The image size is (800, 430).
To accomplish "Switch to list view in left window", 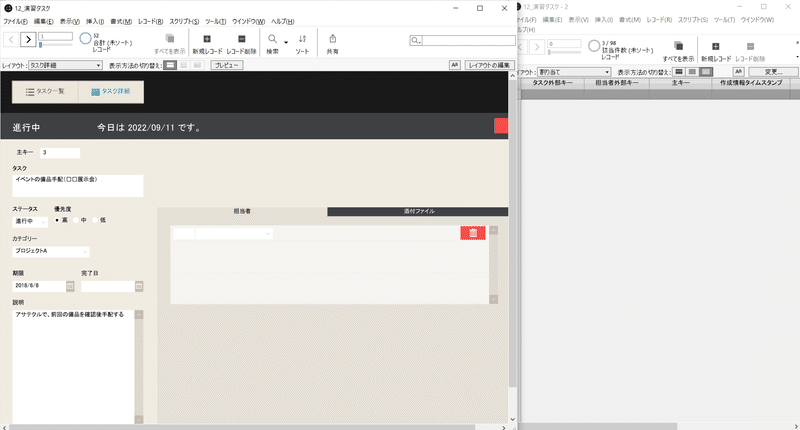I will click(x=184, y=65).
